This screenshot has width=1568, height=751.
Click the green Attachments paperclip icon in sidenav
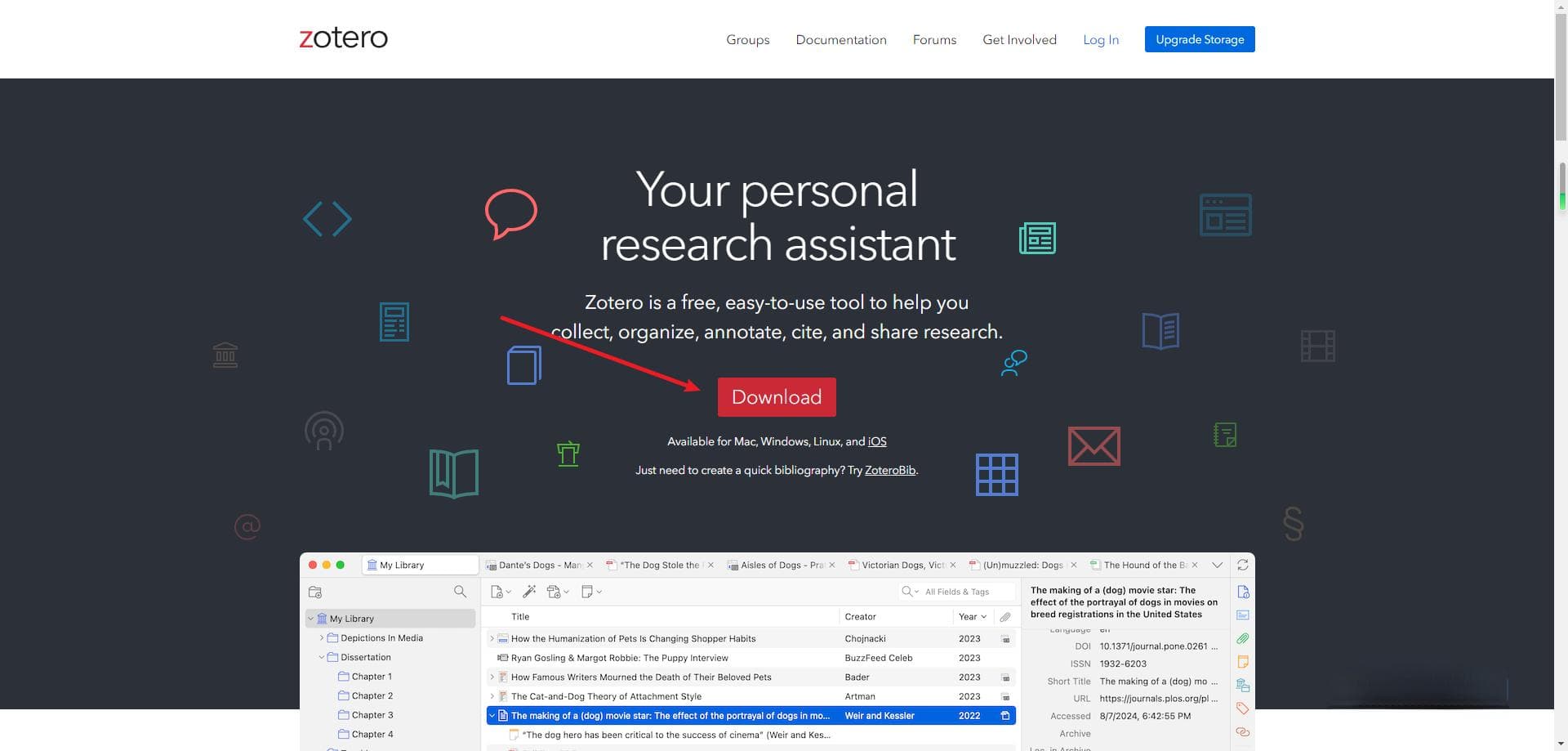pyautogui.click(x=1243, y=638)
